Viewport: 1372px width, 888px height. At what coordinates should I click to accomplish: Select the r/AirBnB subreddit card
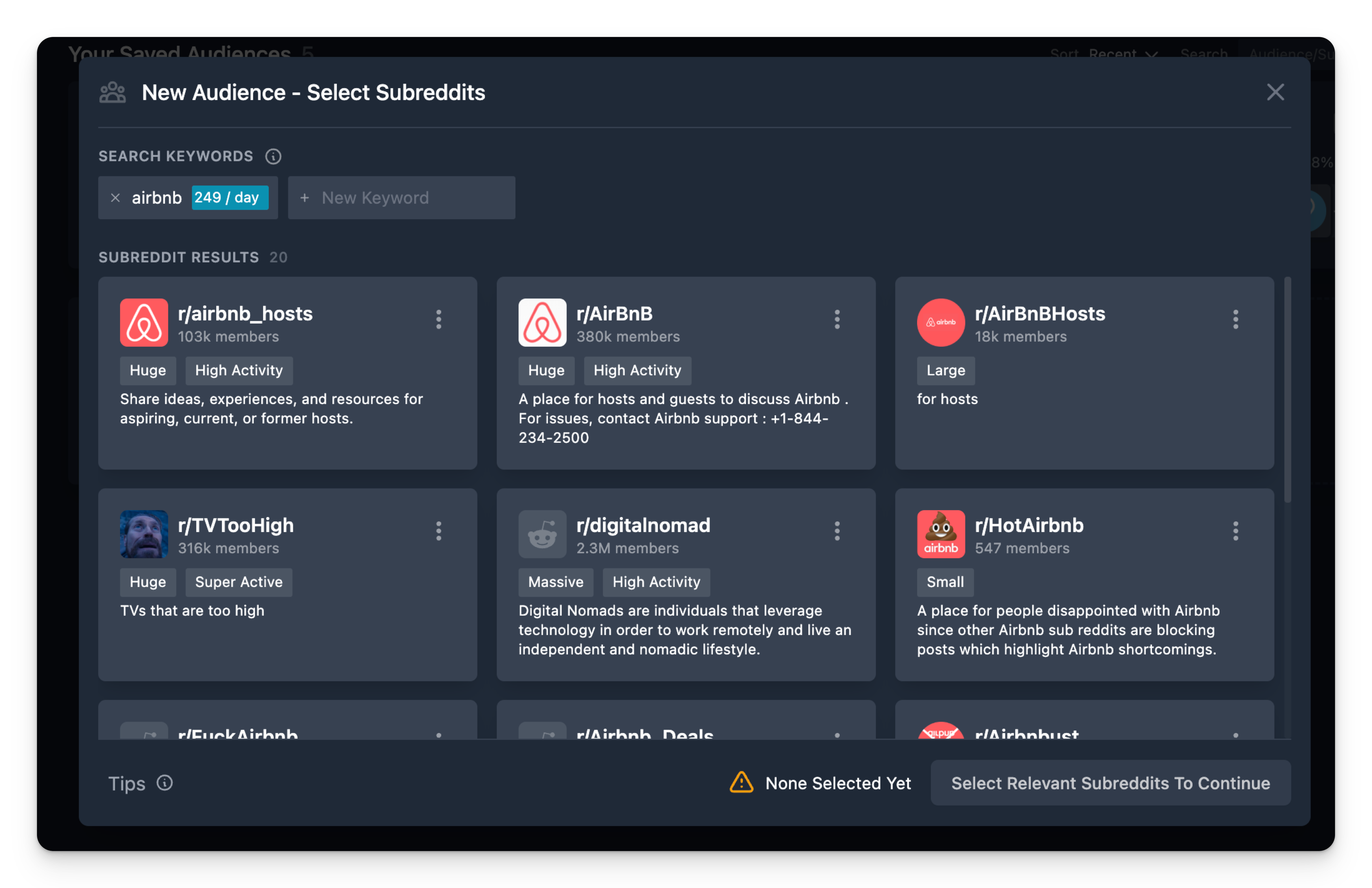[686, 373]
